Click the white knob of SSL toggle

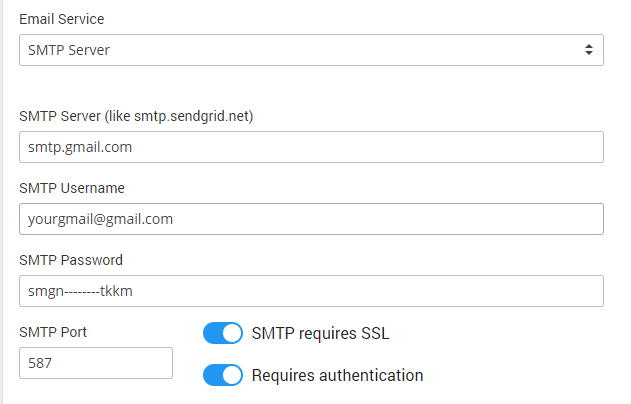pos(232,333)
